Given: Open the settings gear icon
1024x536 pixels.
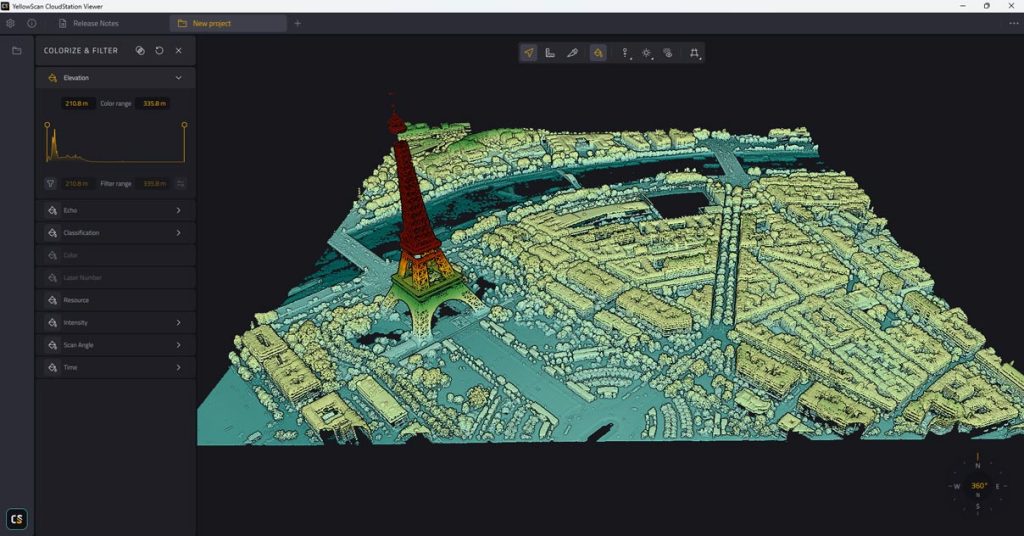Looking at the screenshot, I should pos(10,23).
